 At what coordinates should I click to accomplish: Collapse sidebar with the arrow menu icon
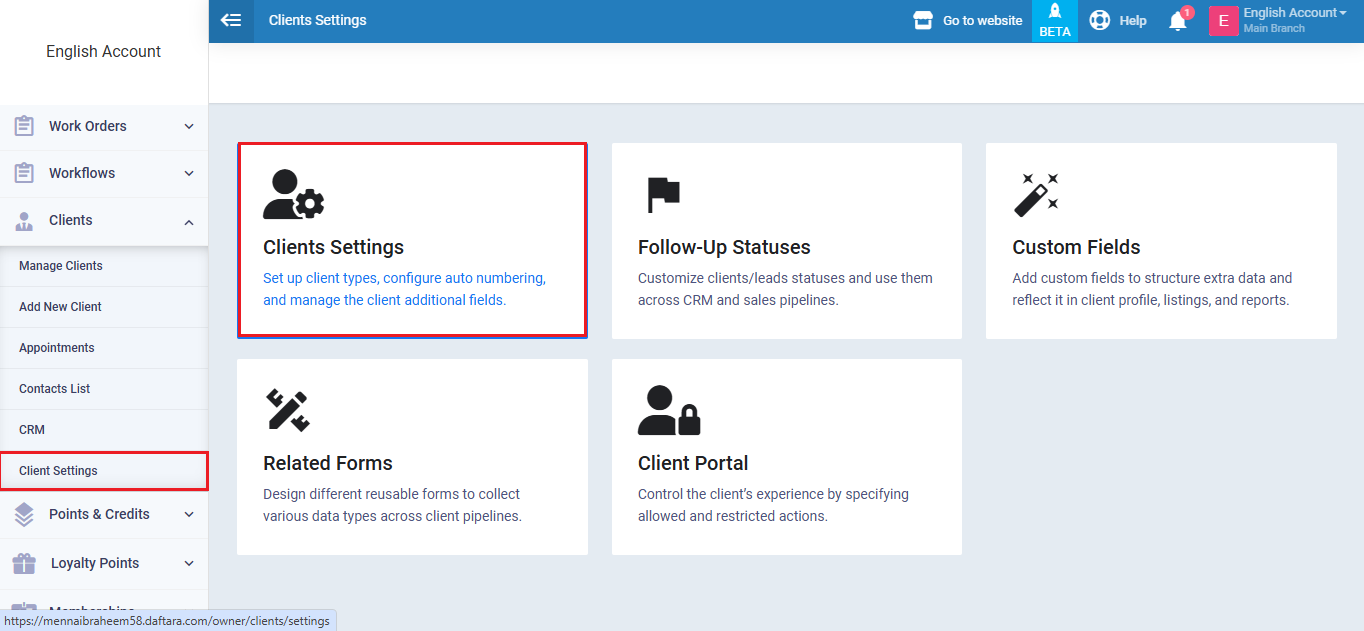coord(231,20)
